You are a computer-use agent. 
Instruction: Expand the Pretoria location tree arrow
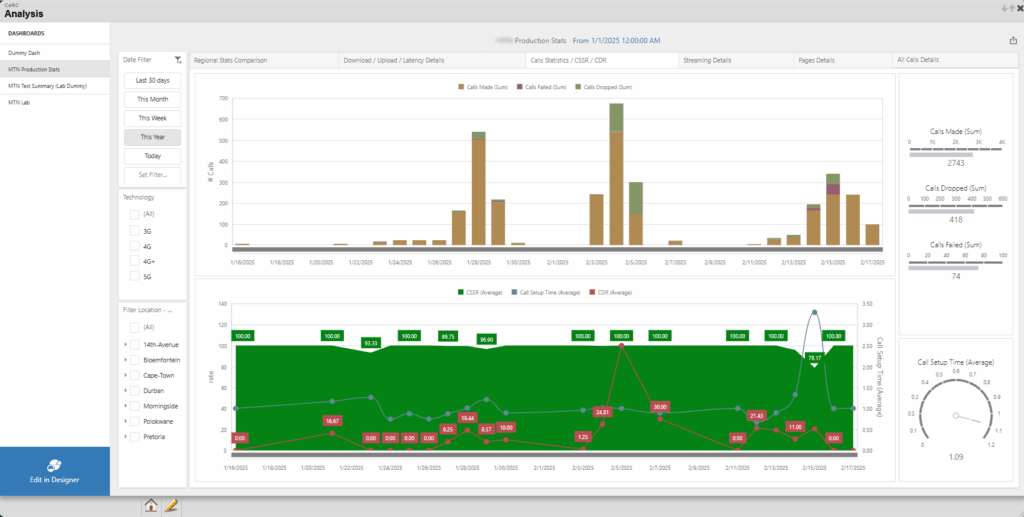[x=125, y=436]
